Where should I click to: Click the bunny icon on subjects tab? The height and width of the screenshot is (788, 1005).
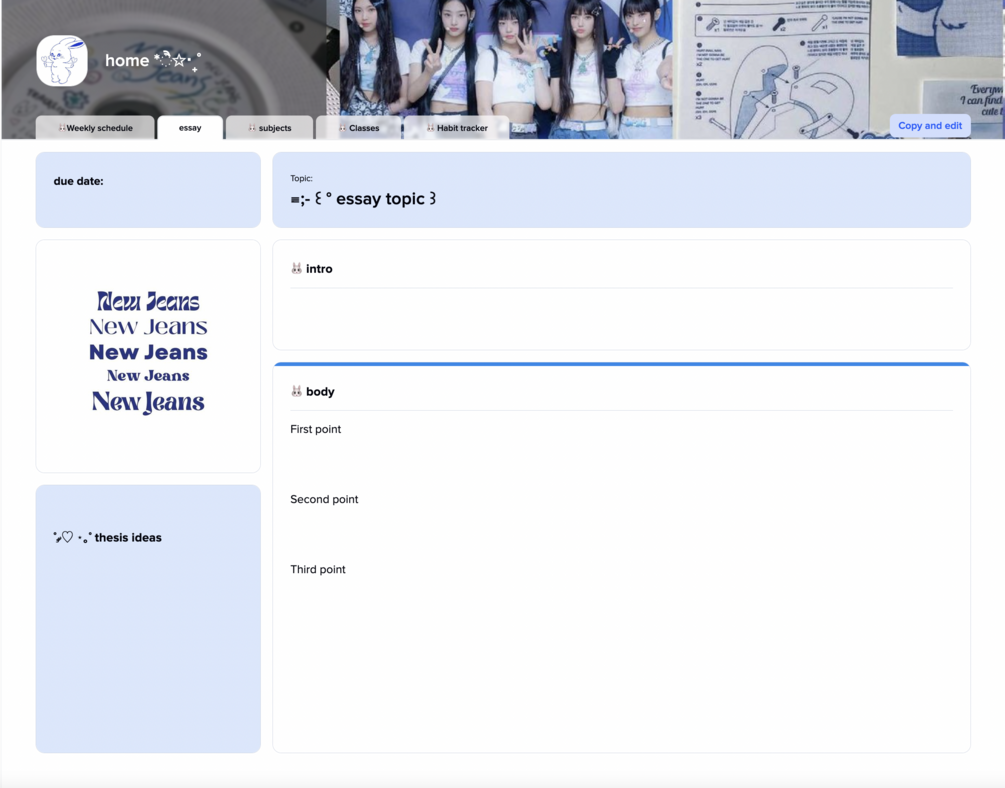[252, 128]
